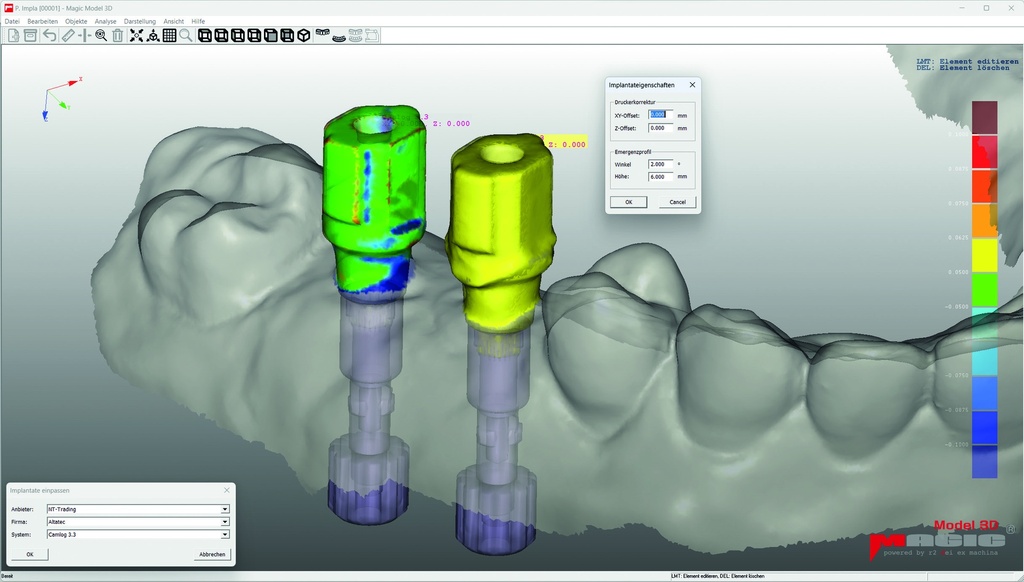Viewport: 1024px width, 582px height.
Task: Click the magenta Z: 0.000 label above the green implant
Action: tap(451, 123)
